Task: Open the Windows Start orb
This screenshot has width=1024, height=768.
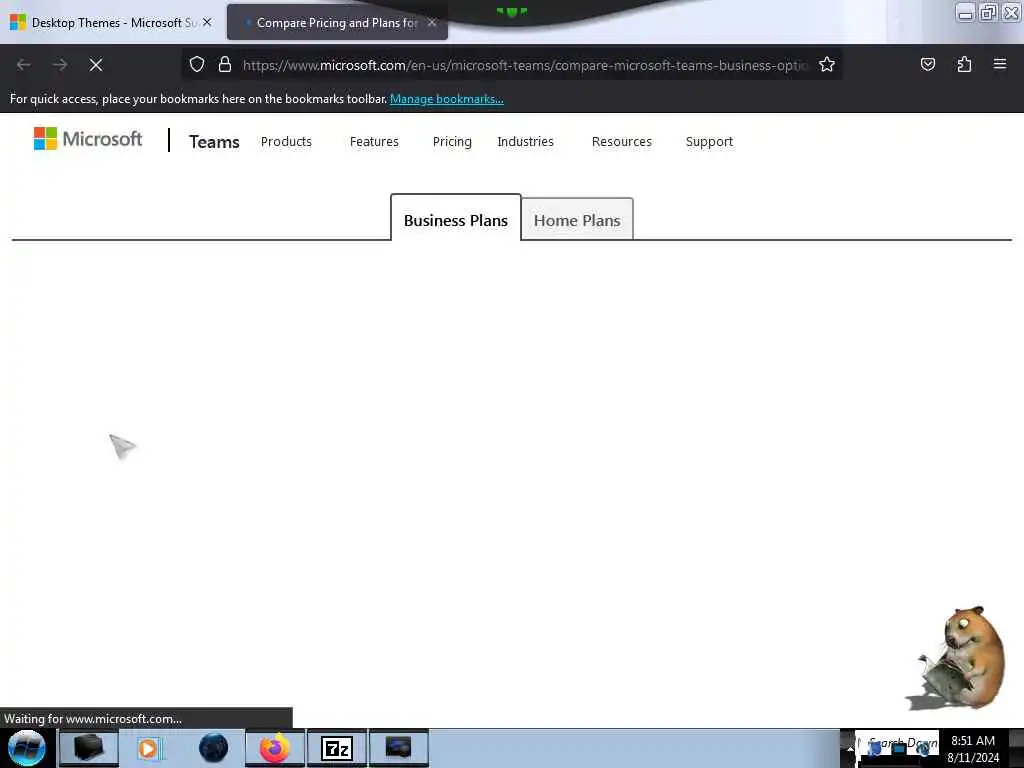Action: point(27,748)
